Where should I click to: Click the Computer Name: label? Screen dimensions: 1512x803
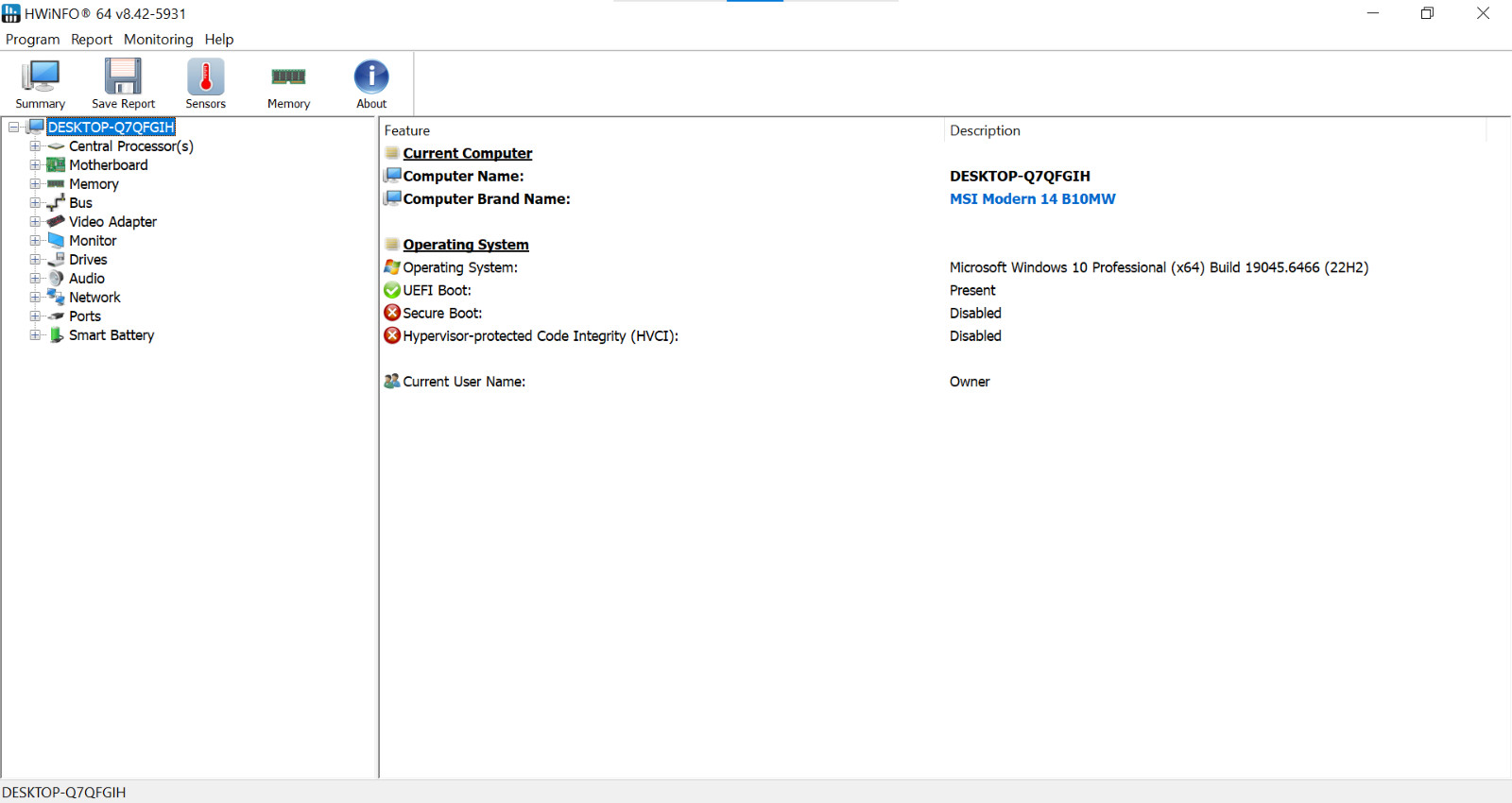pyautogui.click(x=463, y=177)
